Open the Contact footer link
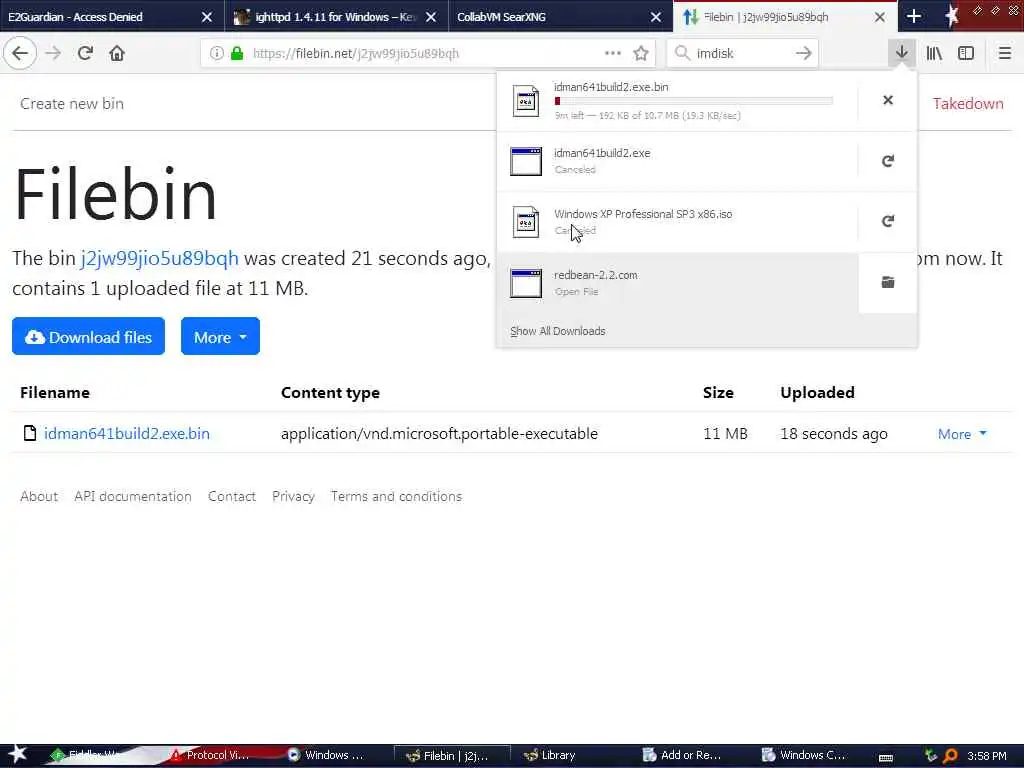 tap(232, 496)
